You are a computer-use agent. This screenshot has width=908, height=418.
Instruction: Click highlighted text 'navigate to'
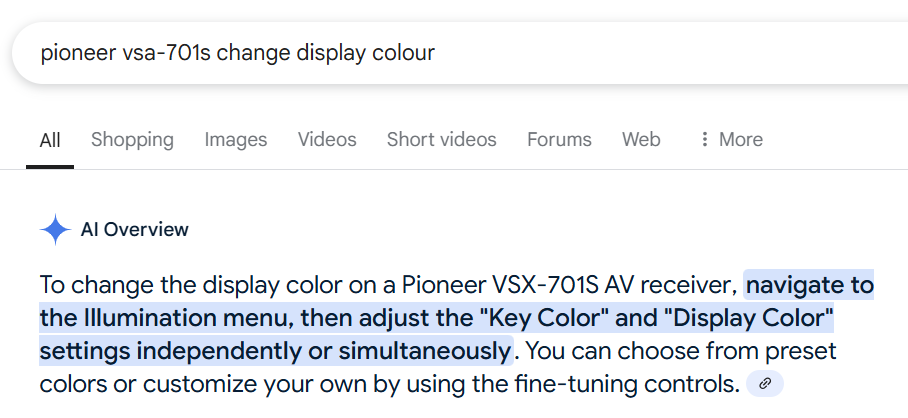tap(810, 285)
